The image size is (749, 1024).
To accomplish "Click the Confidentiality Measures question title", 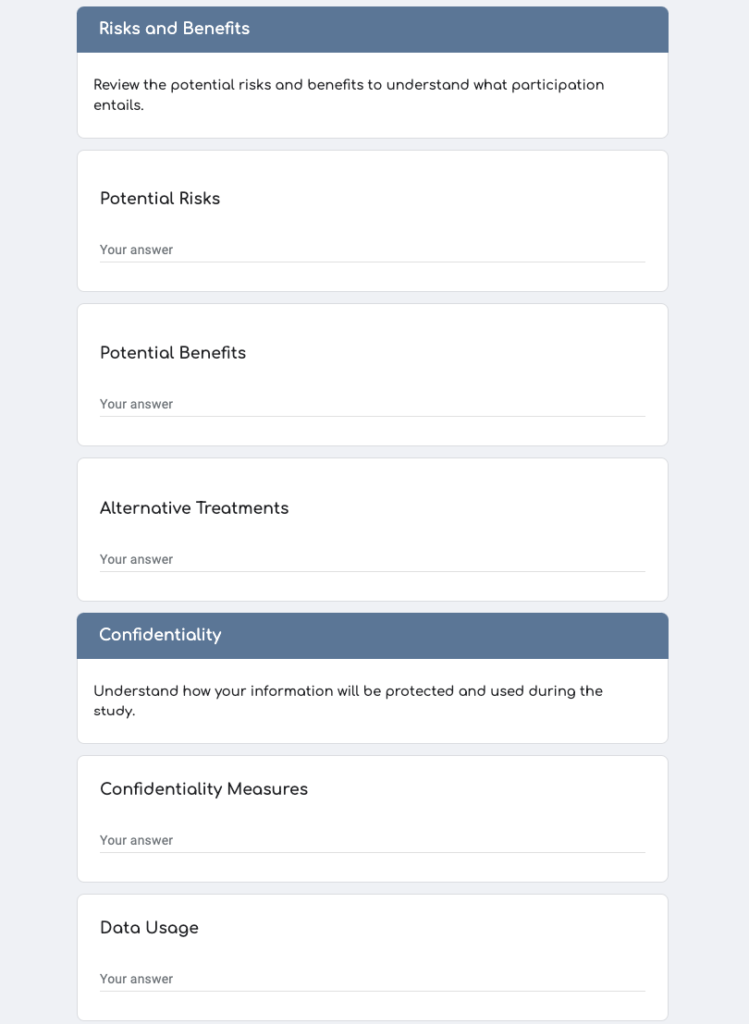I will pyautogui.click(x=202, y=790).
